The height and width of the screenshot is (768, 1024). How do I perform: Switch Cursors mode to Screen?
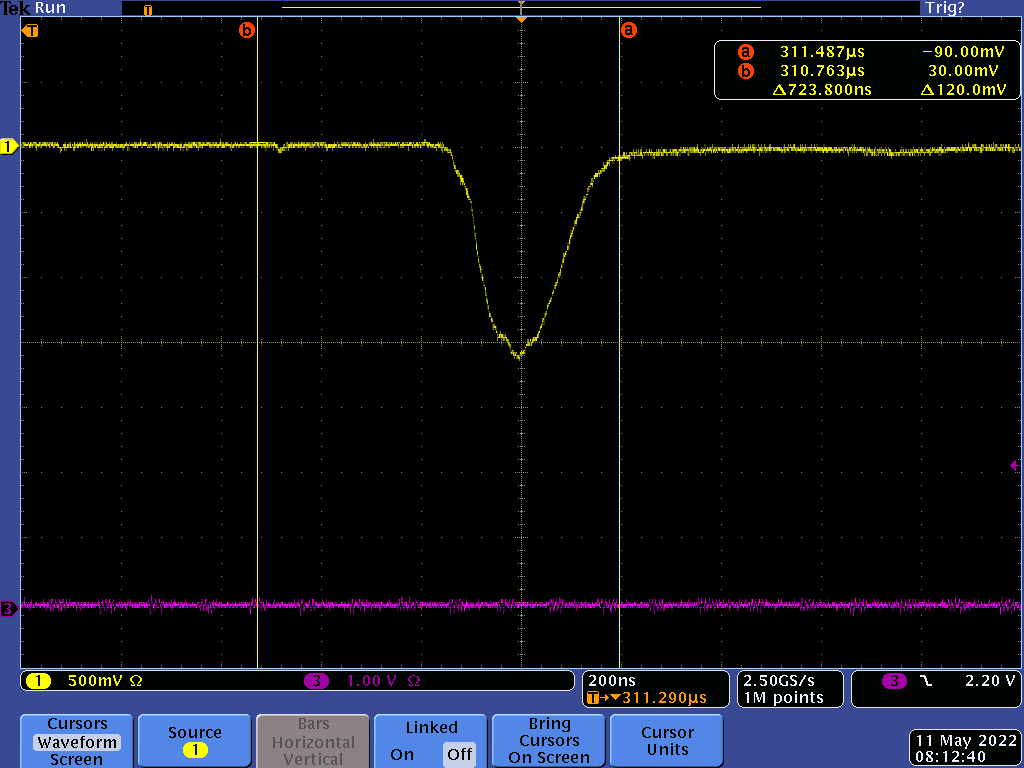coord(76,759)
